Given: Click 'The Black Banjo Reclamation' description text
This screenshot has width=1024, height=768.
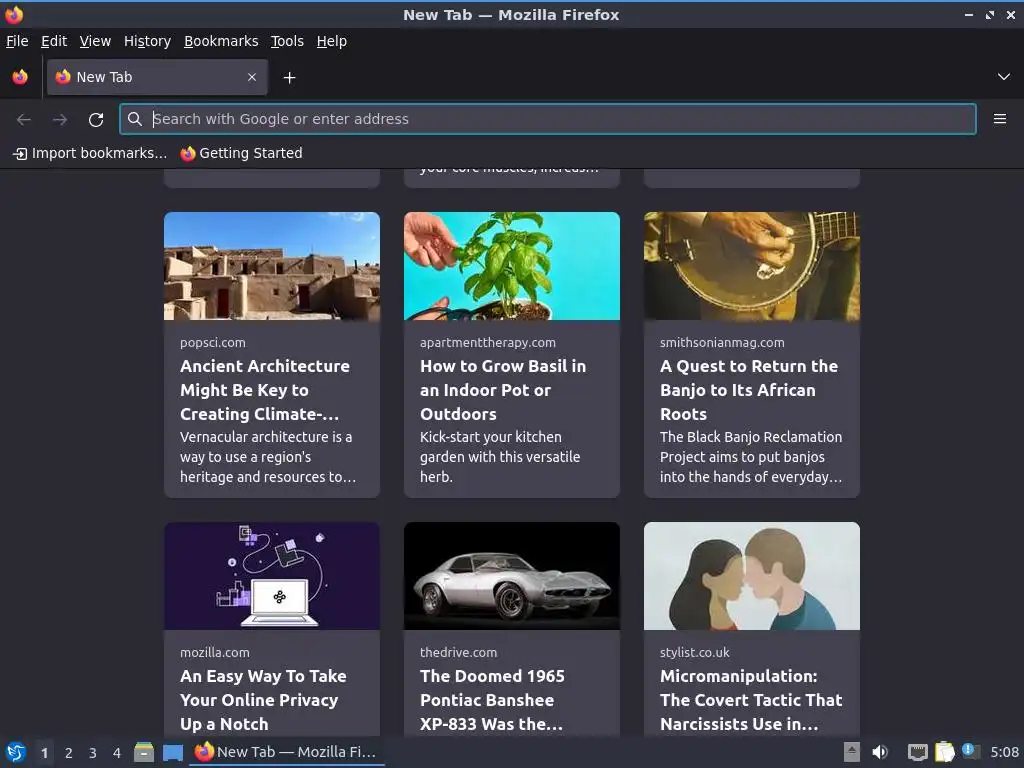Looking at the screenshot, I should click(751, 437).
